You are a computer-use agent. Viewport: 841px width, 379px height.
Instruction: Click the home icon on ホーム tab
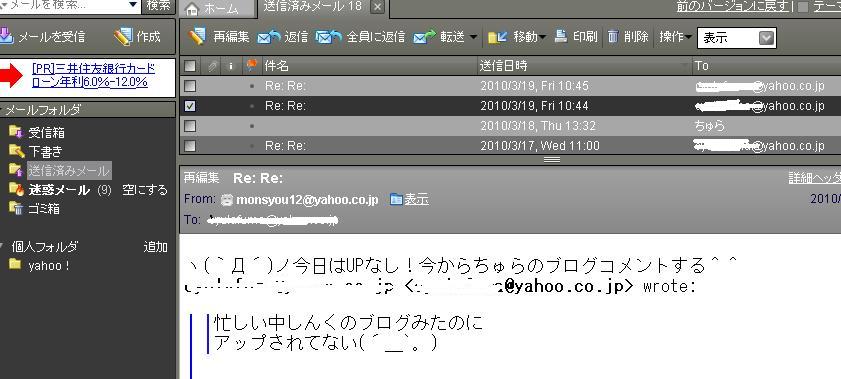tap(193, 9)
